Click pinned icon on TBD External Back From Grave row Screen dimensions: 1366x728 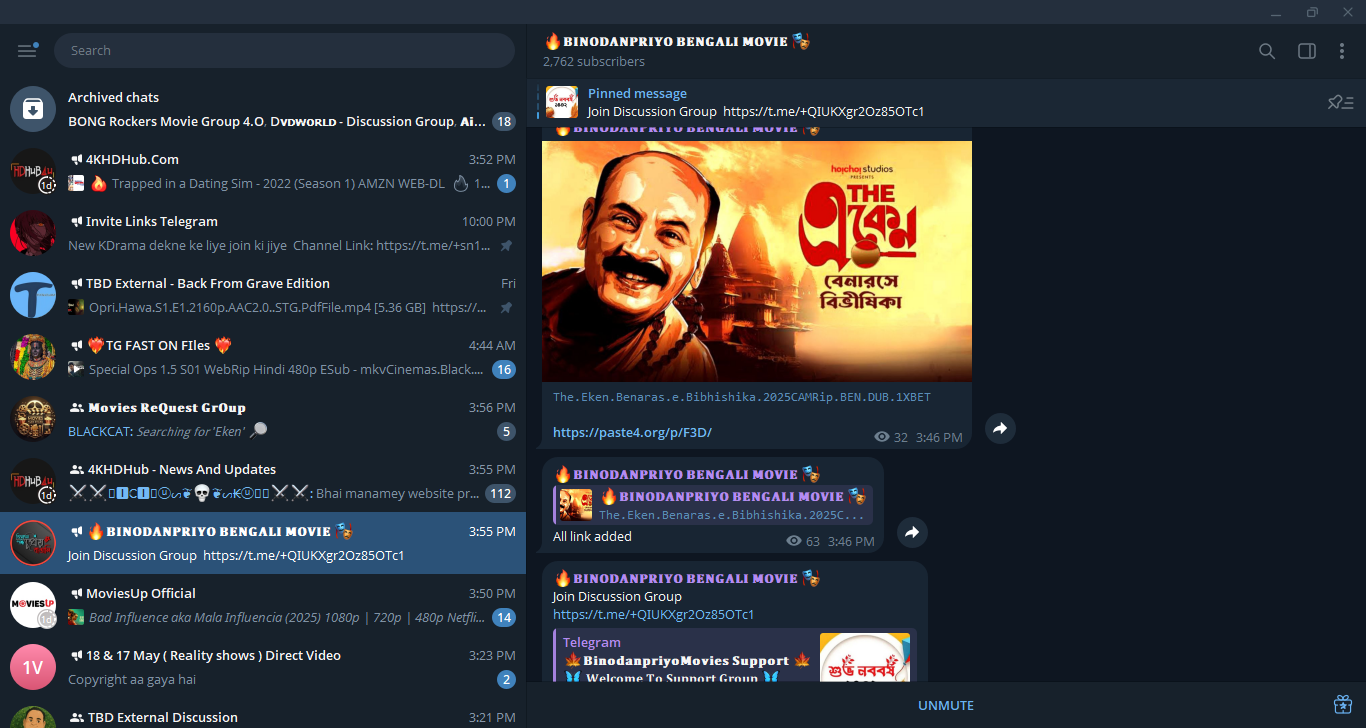(507, 308)
